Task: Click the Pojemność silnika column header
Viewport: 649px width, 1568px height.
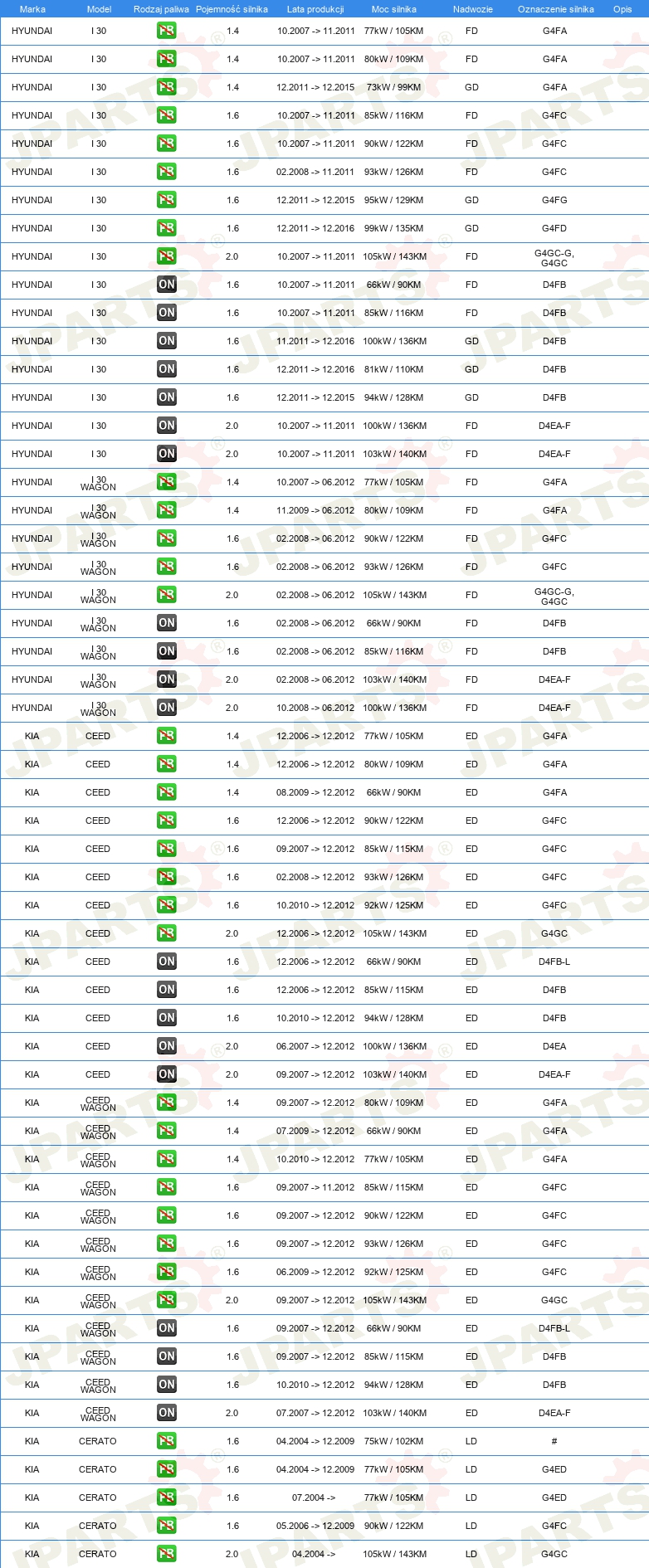Action: (232, 9)
